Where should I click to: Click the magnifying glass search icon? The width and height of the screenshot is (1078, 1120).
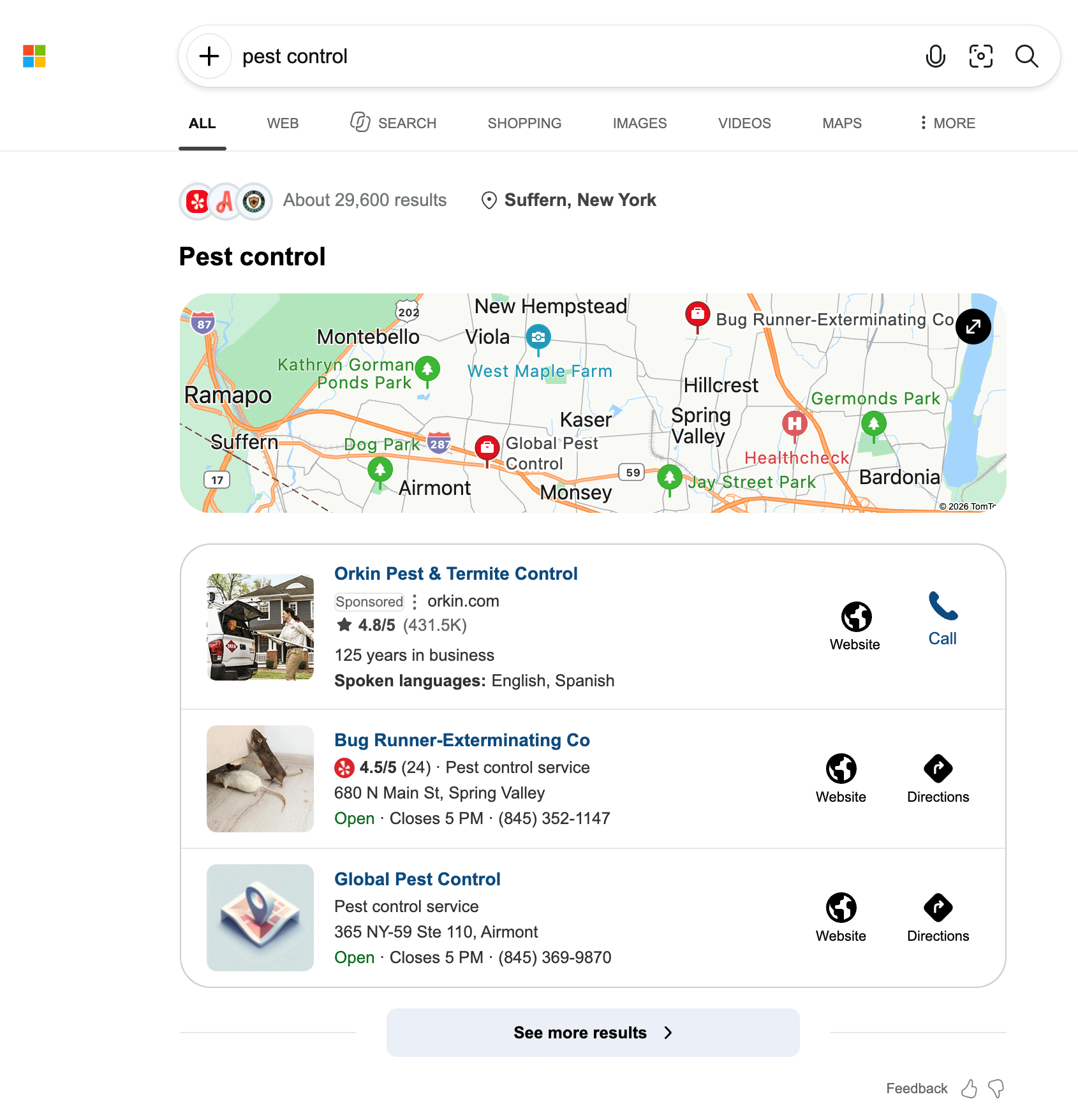pos(1027,56)
